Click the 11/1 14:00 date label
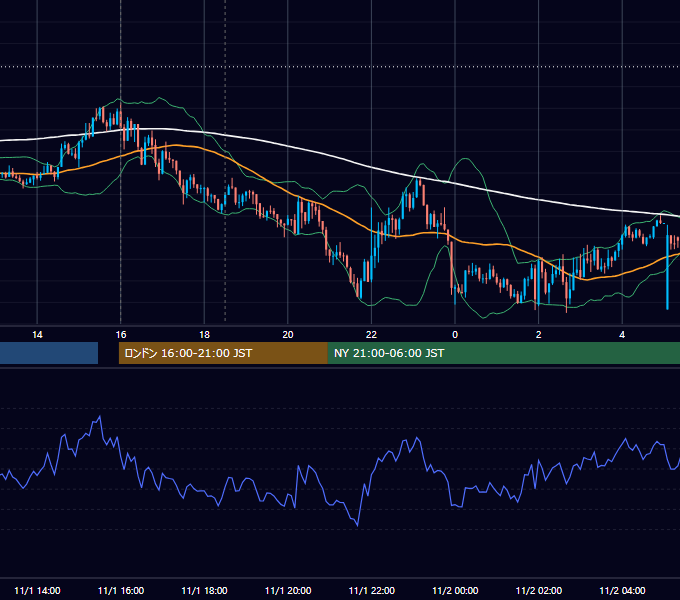This screenshot has height=600, width=680. pyautogui.click(x=37, y=590)
